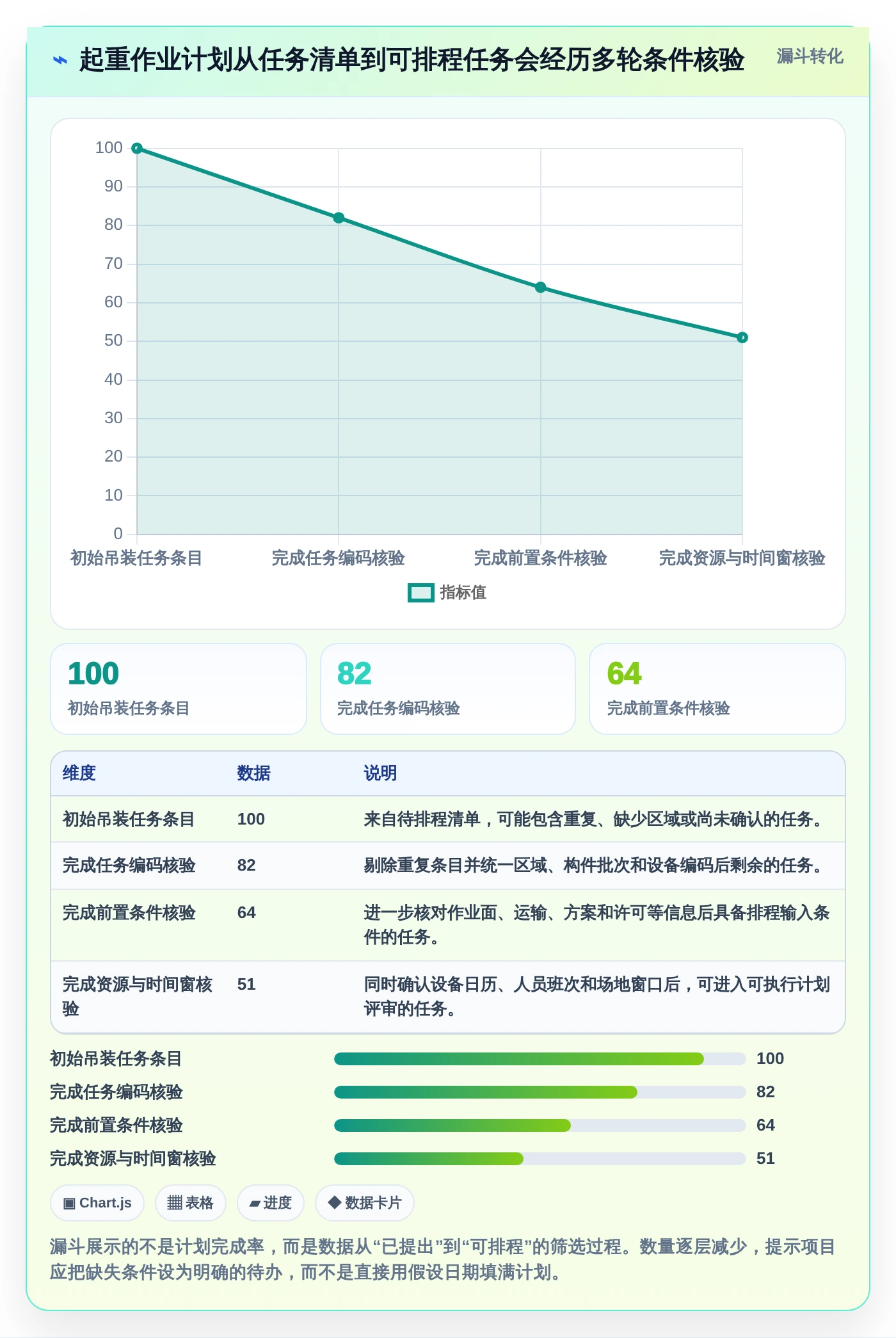Select table cell 完成任务编码核验
896x1338 pixels.
point(129,866)
